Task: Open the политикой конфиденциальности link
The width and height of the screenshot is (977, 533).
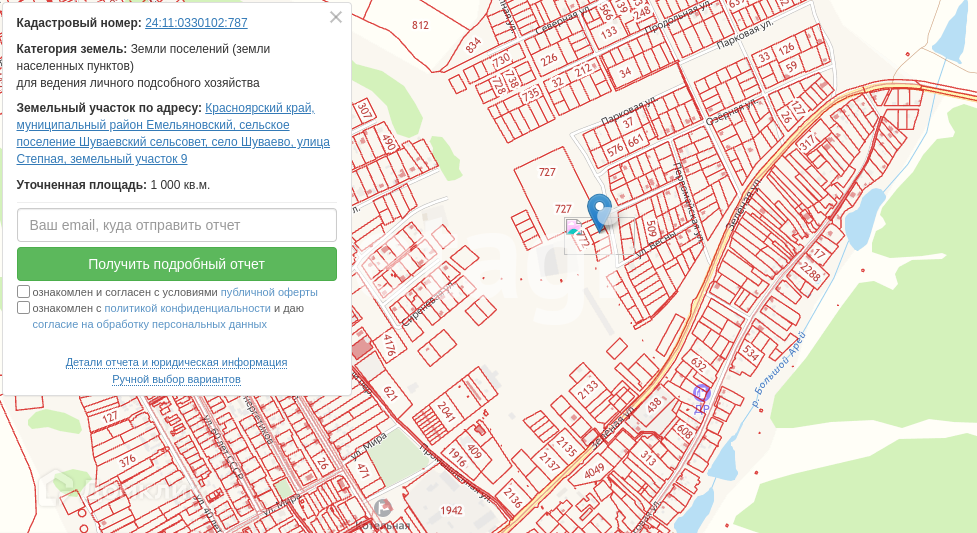Action: click(188, 309)
